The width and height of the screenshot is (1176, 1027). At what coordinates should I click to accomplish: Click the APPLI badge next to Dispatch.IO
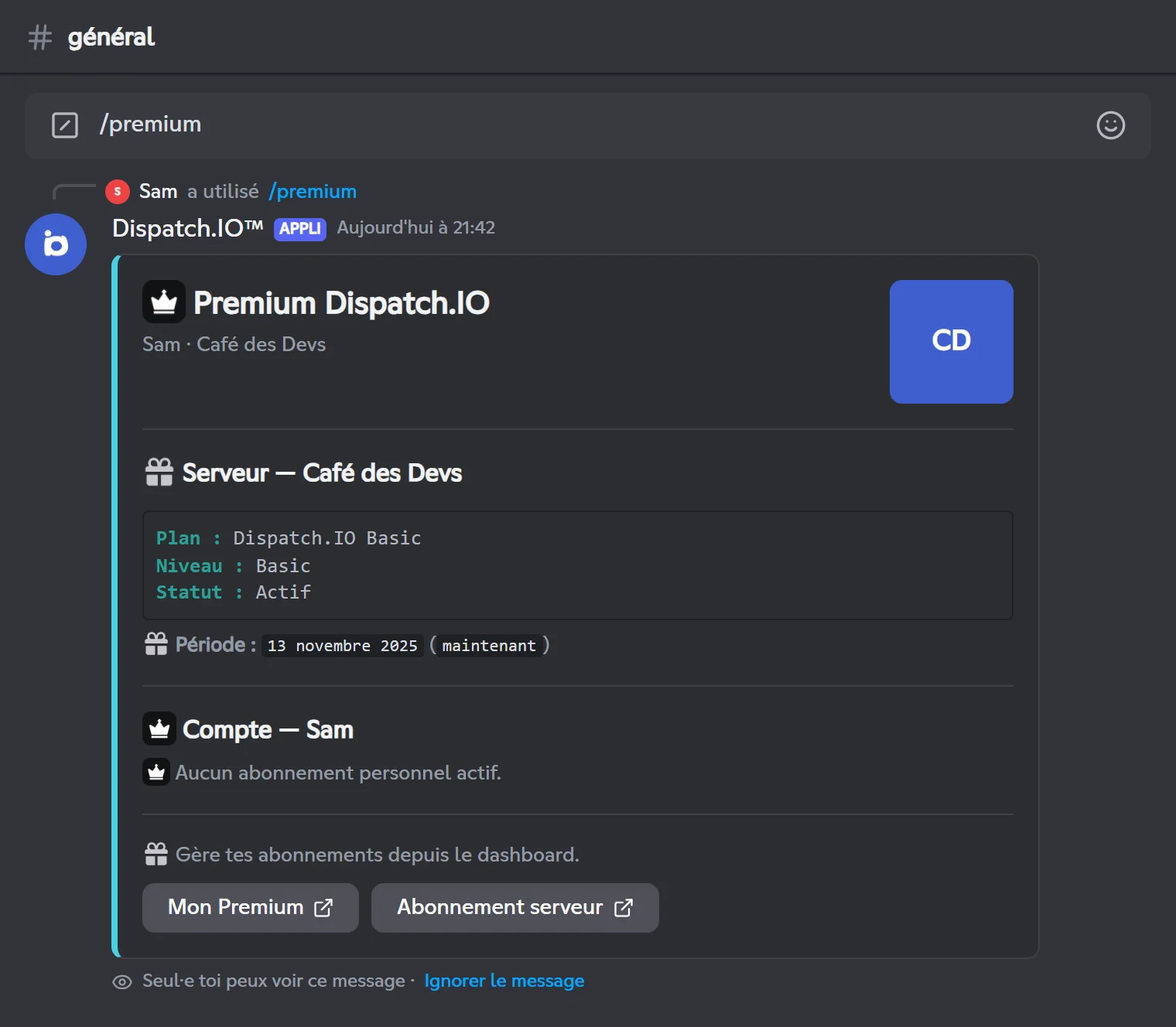pyautogui.click(x=300, y=229)
